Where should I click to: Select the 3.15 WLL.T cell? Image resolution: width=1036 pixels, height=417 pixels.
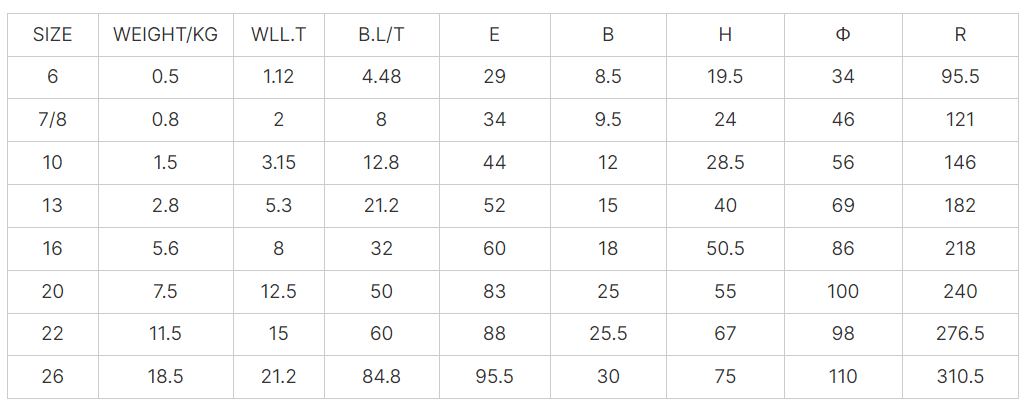(x=278, y=163)
